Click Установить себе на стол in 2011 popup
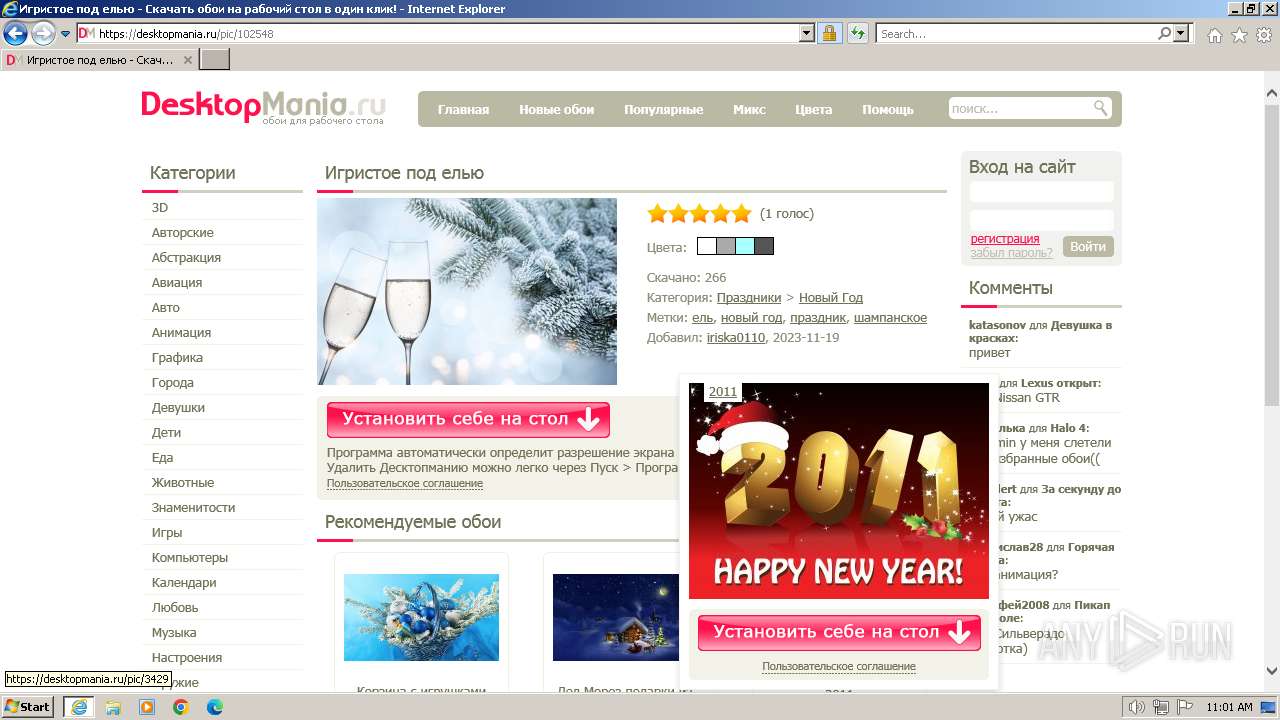Screen dimensions: 1280x720 click(x=839, y=632)
